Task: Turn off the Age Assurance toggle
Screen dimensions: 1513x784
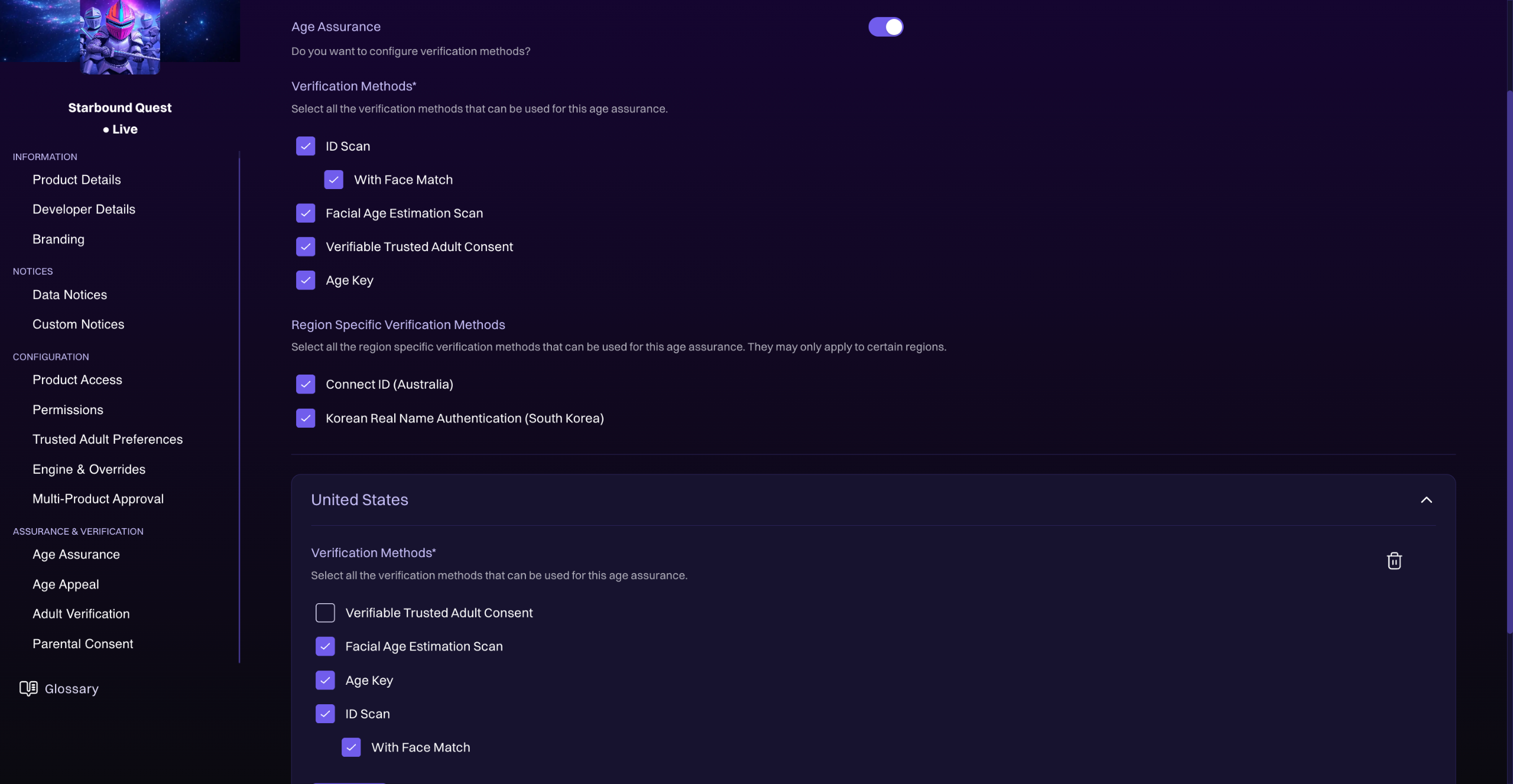Action: (885, 27)
